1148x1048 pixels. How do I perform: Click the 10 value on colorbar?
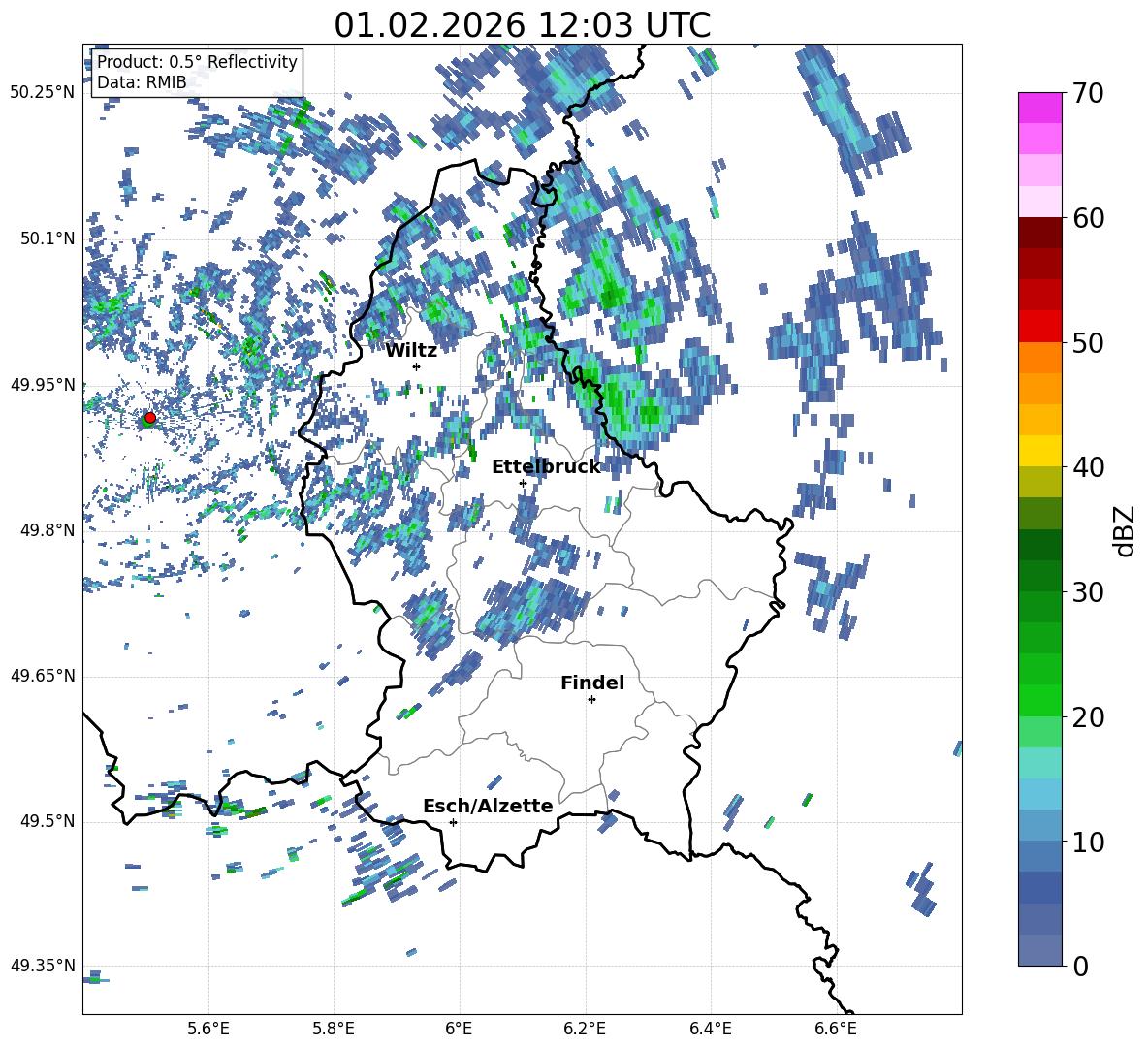pyautogui.click(x=1088, y=842)
